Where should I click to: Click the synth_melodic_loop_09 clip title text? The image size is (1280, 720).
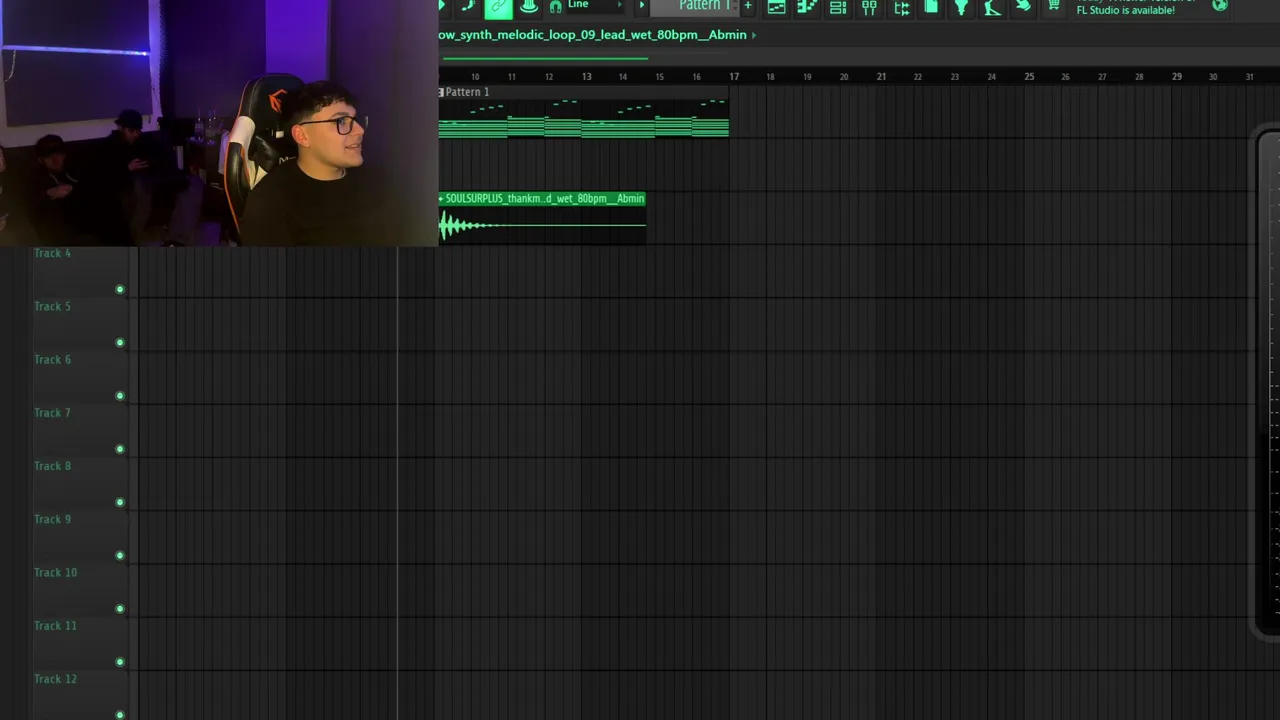click(x=592, y=35)
